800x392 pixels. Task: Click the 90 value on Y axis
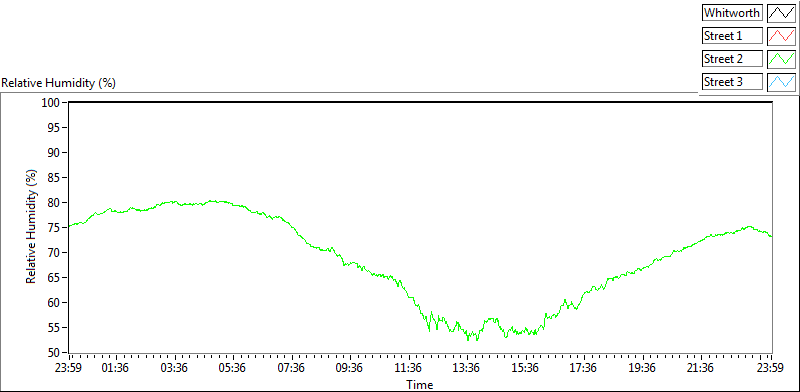tap(54, 153)
